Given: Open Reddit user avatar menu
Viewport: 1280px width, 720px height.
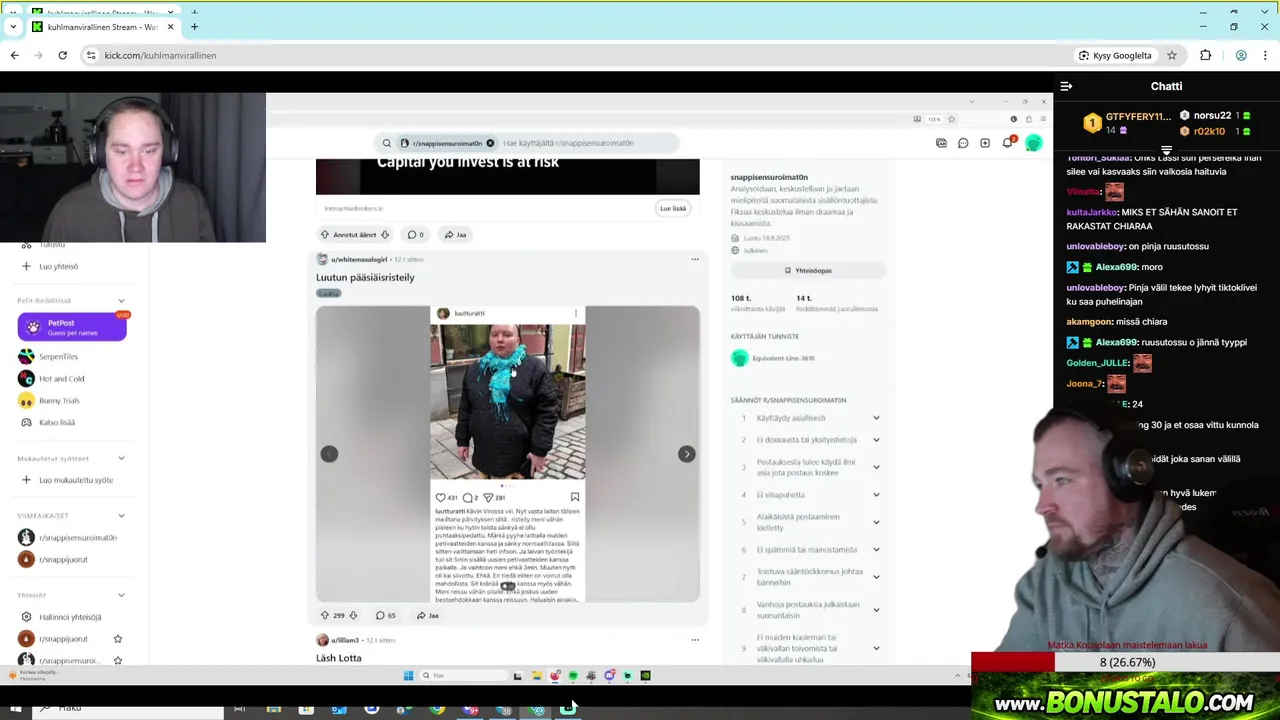Looking at the screenshot, I should pos(1033,143).
